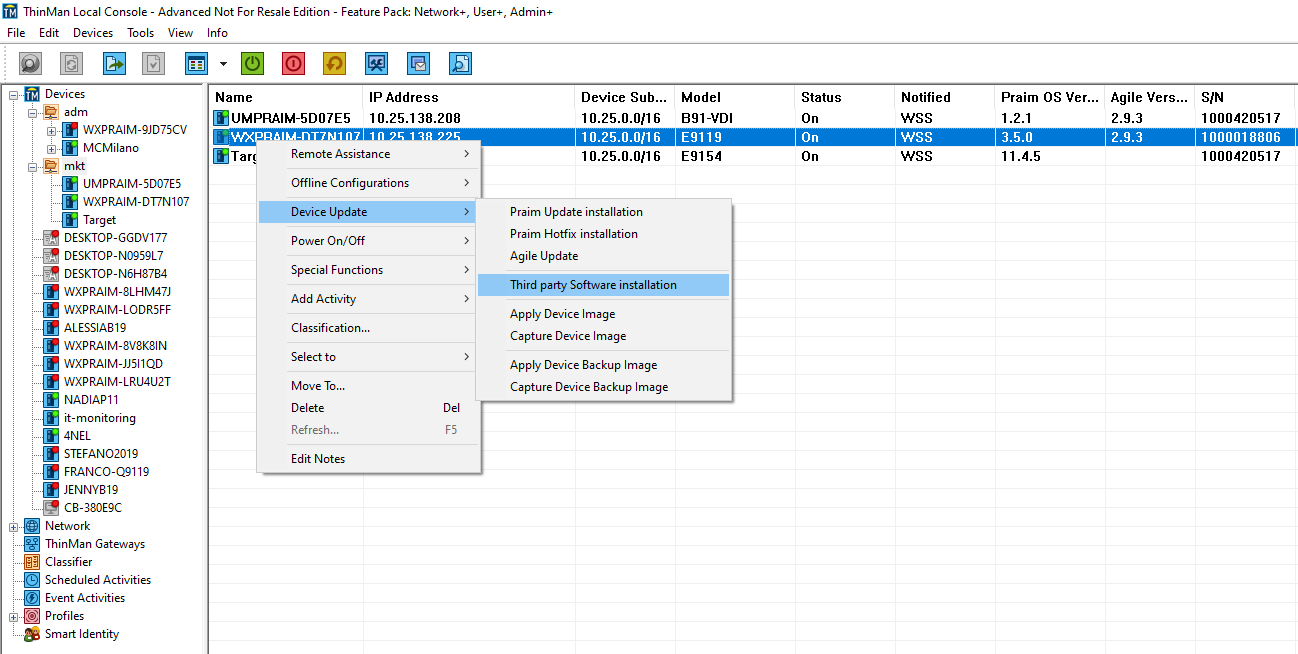Screen dimensions: 1298x654
Task: Collapse the mkt group node
Action: click(33, 166)
